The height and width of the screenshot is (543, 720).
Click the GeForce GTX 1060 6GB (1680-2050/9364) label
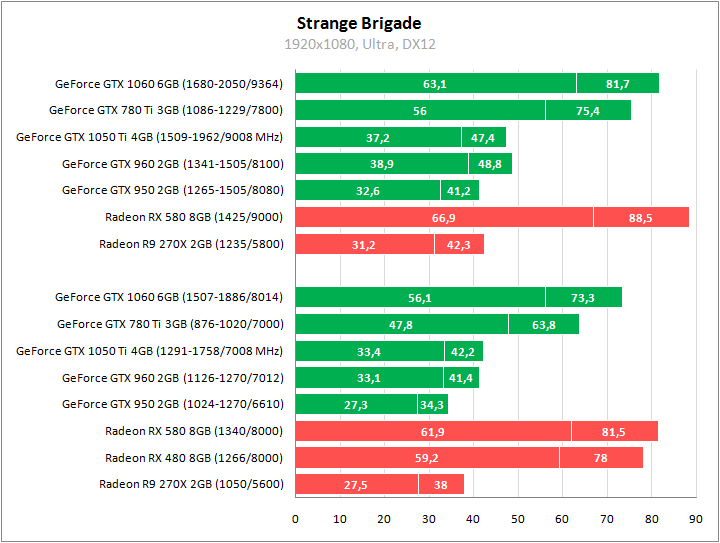(170, 84)
